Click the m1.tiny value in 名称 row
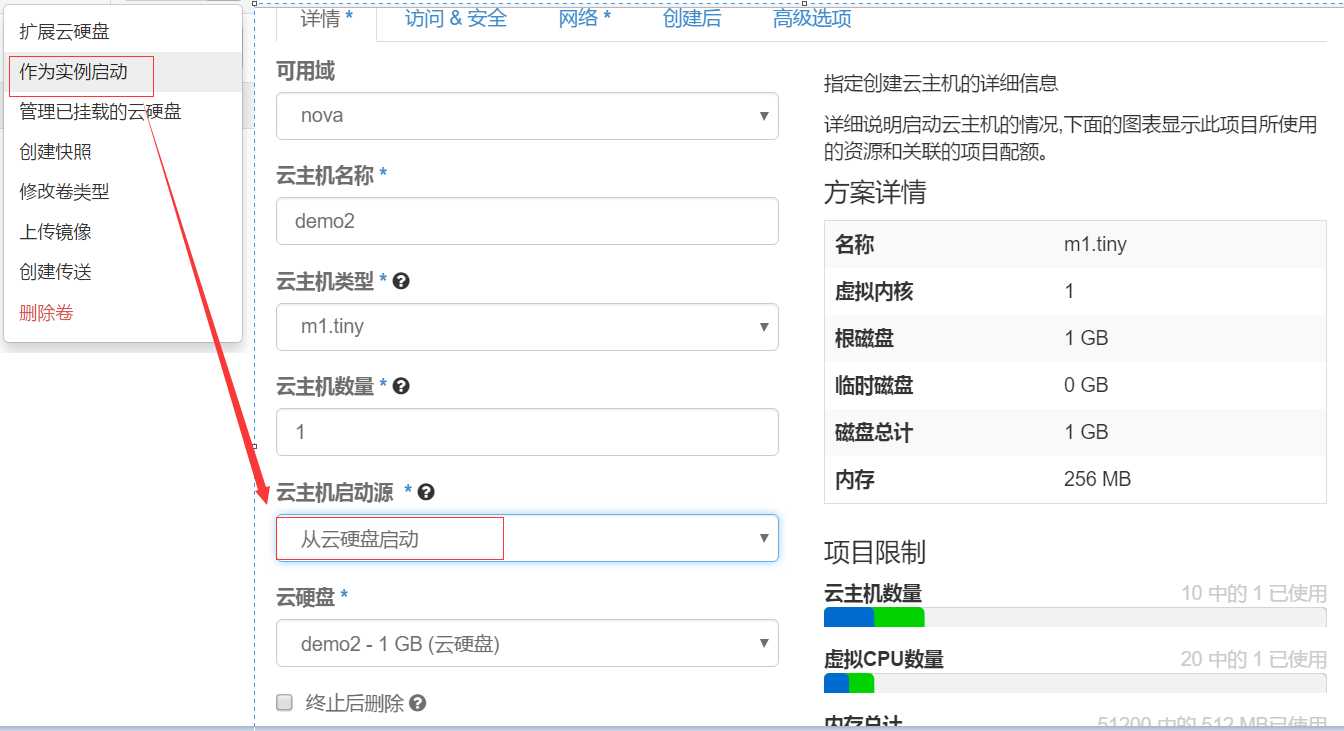This screenshot has width=1344, height=731. [x=1096, y=245]
